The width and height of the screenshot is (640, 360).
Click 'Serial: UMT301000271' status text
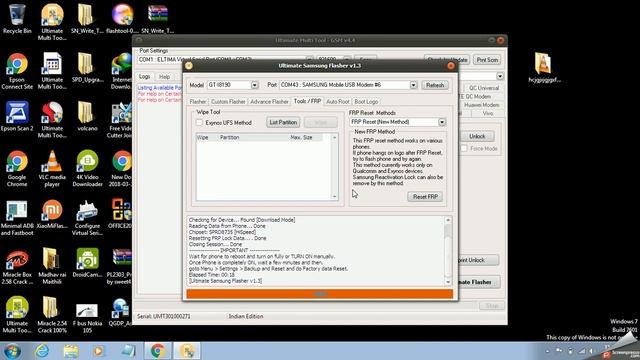[x=164, y=316]
